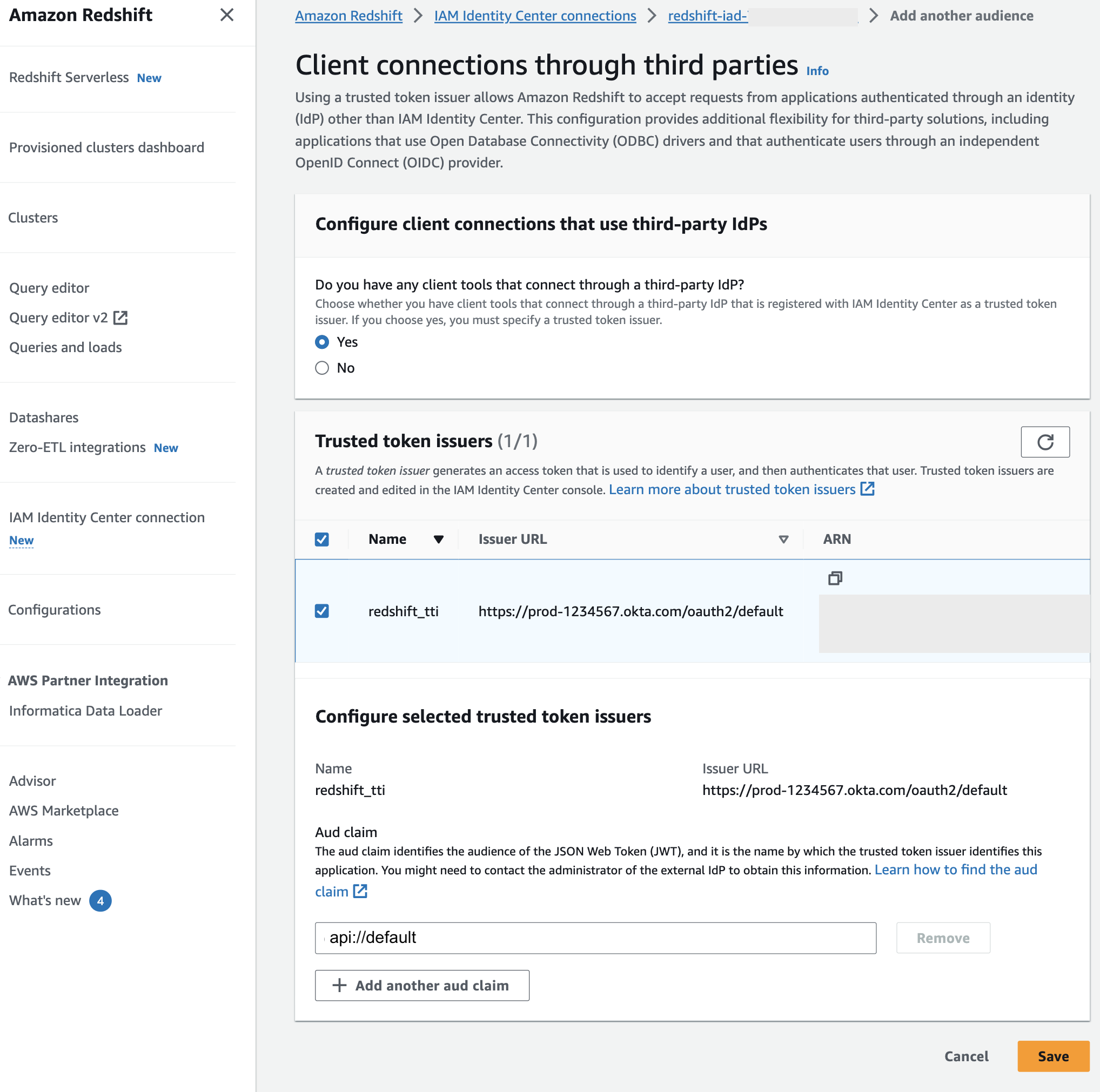
Task: Uncheck the redshift_tti row checkbox
Action: point(322,611)
